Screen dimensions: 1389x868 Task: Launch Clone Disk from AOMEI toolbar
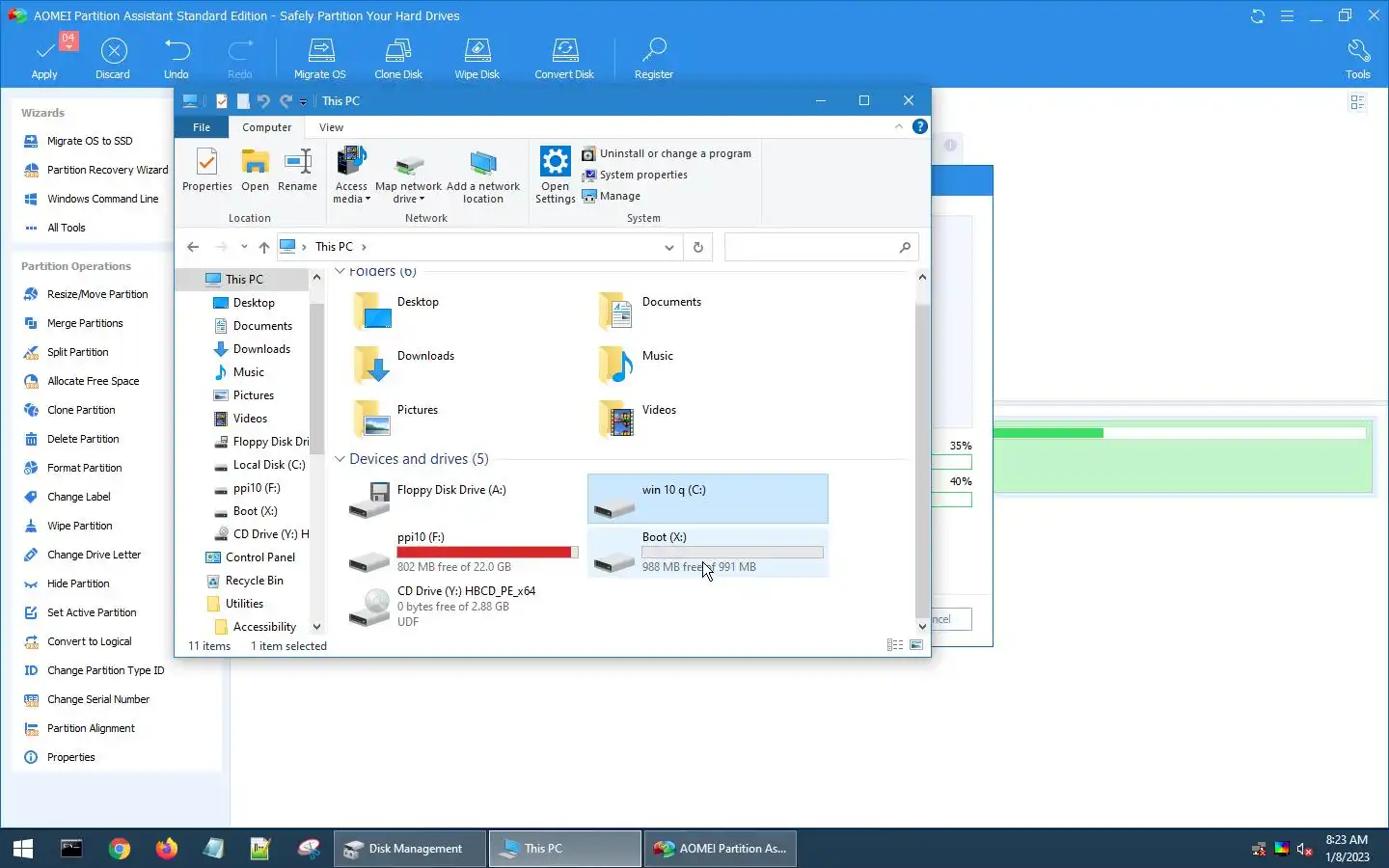pyautogui.click(x=398, y=58)
